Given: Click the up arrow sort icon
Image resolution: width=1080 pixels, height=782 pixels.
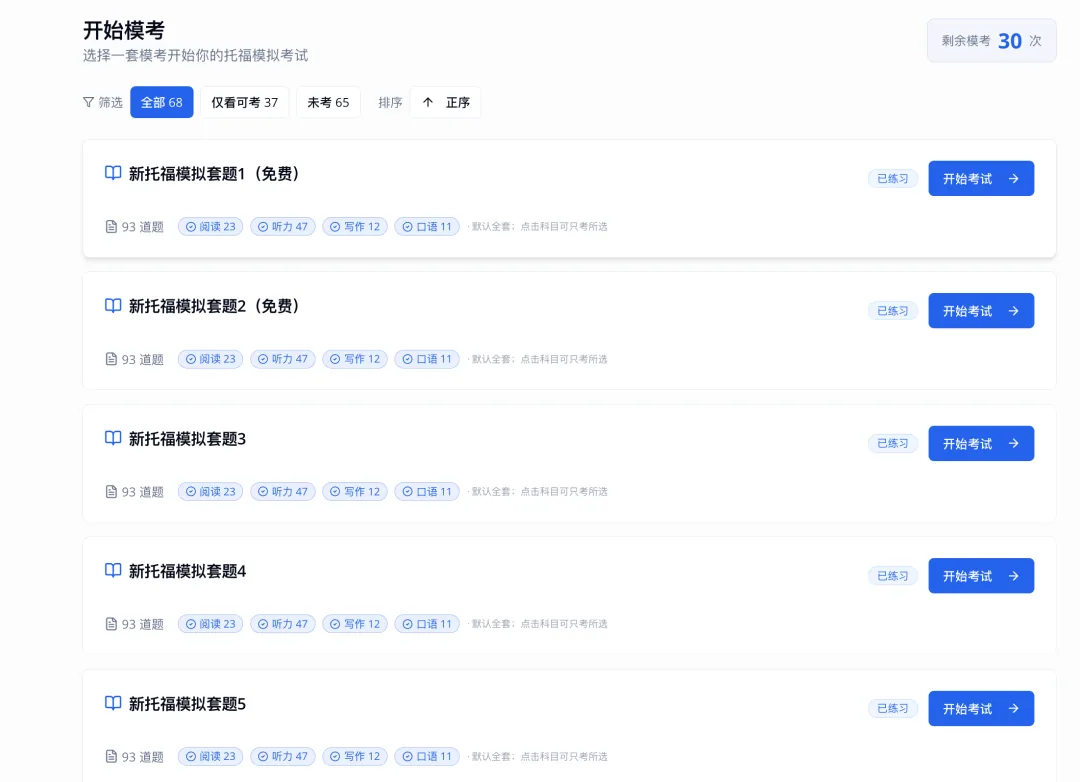Looking at the screenshot, I should [x=428, y=102].
